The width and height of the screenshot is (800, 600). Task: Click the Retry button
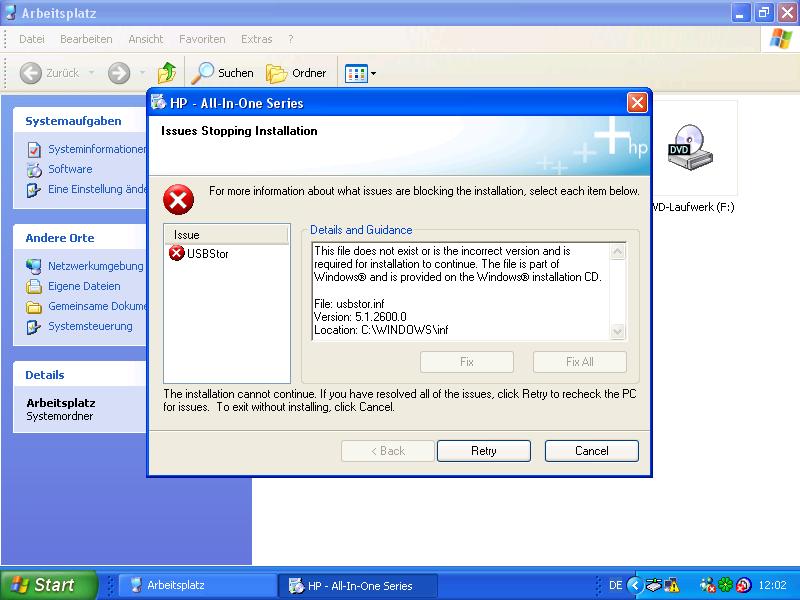[483, 451]
